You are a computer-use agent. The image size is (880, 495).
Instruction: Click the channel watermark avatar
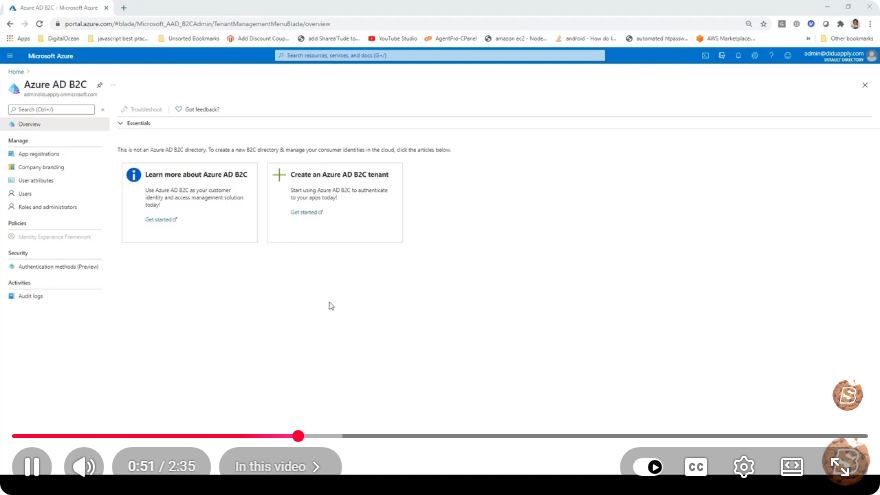(847, 395)
